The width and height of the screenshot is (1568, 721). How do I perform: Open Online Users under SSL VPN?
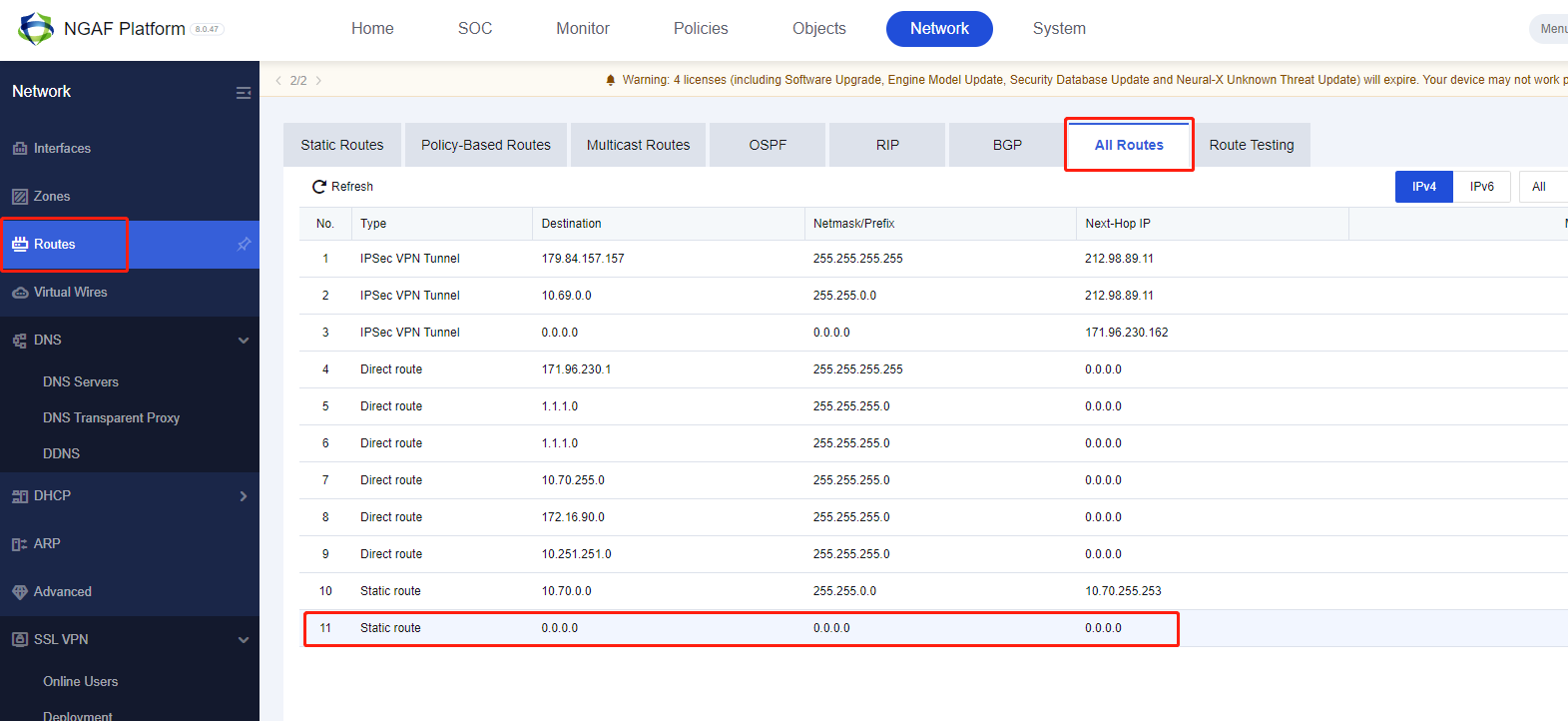pyautogui.click(x=81, y=682)
